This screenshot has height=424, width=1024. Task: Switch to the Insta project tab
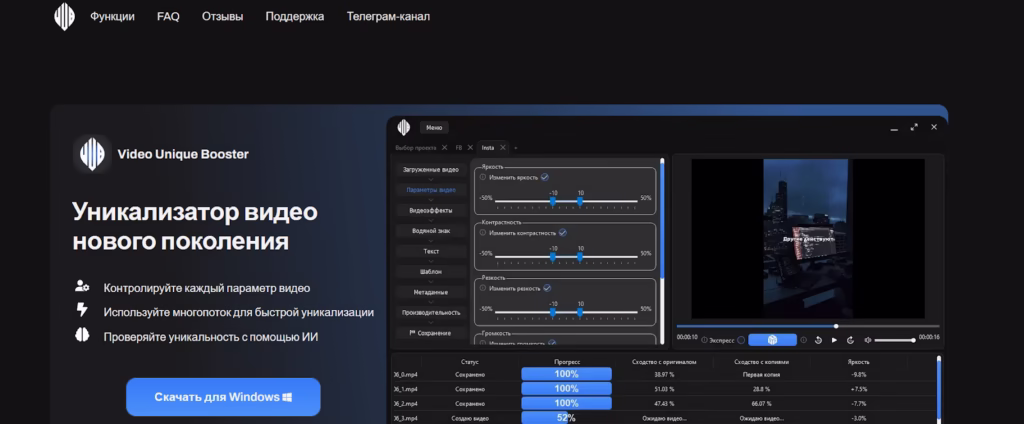pyautogui.click(x=488, y=147)
